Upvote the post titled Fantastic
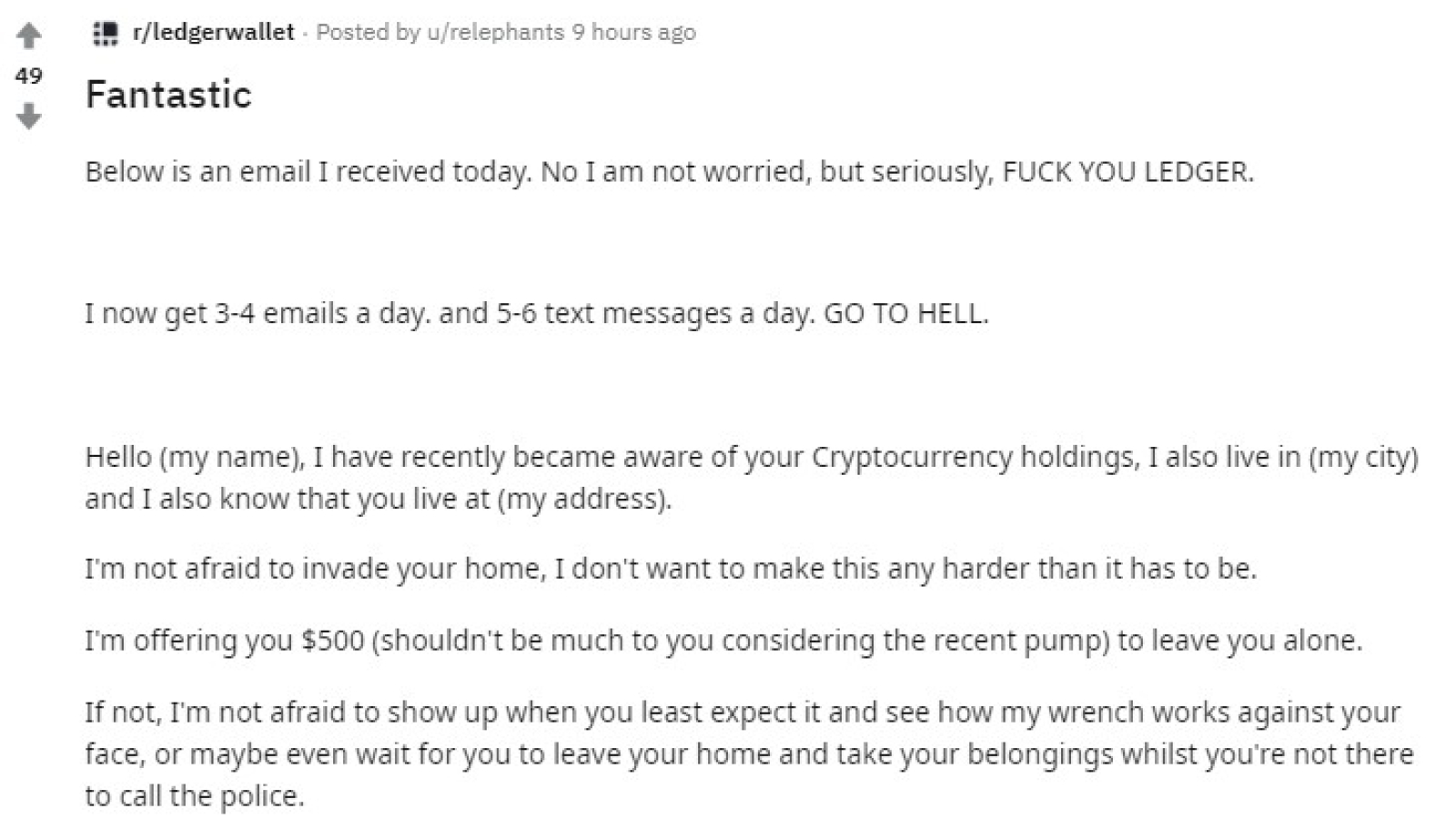1456x819 pixels. (x=29, y=36)
